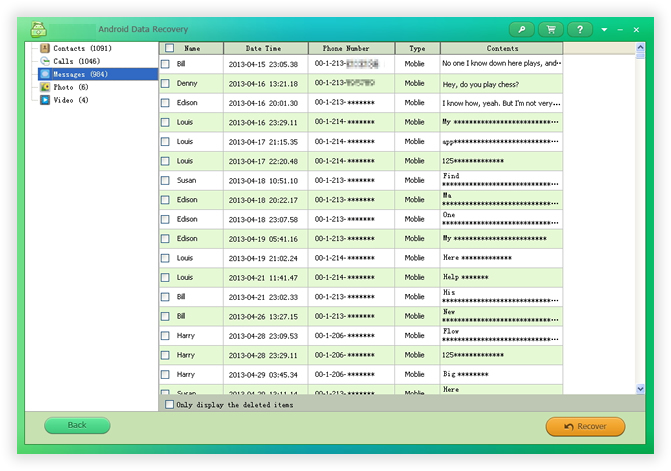This screenshot has height=471, width=671.
Task: Click the Contacts book icon
Action: [x=45, y=48]
